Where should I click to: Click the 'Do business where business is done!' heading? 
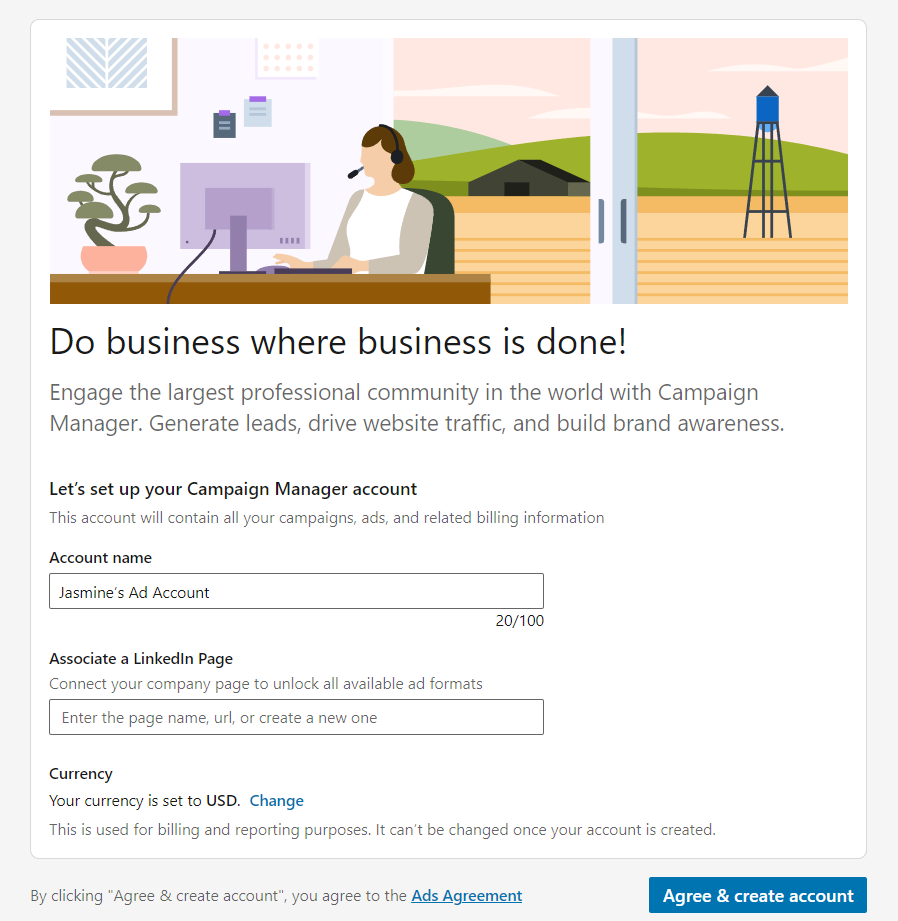point(338,341)
